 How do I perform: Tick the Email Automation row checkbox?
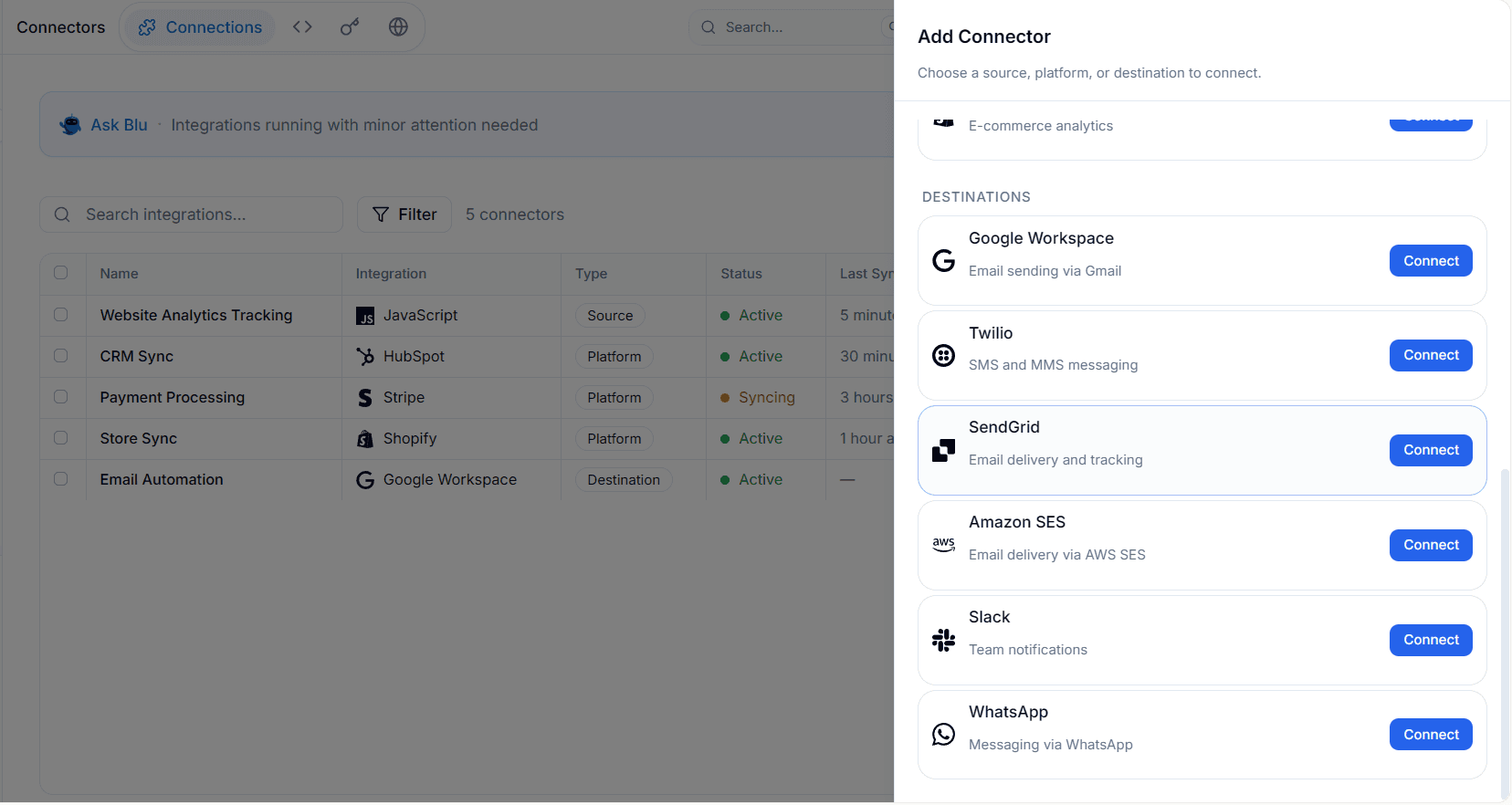click(61, 479)
